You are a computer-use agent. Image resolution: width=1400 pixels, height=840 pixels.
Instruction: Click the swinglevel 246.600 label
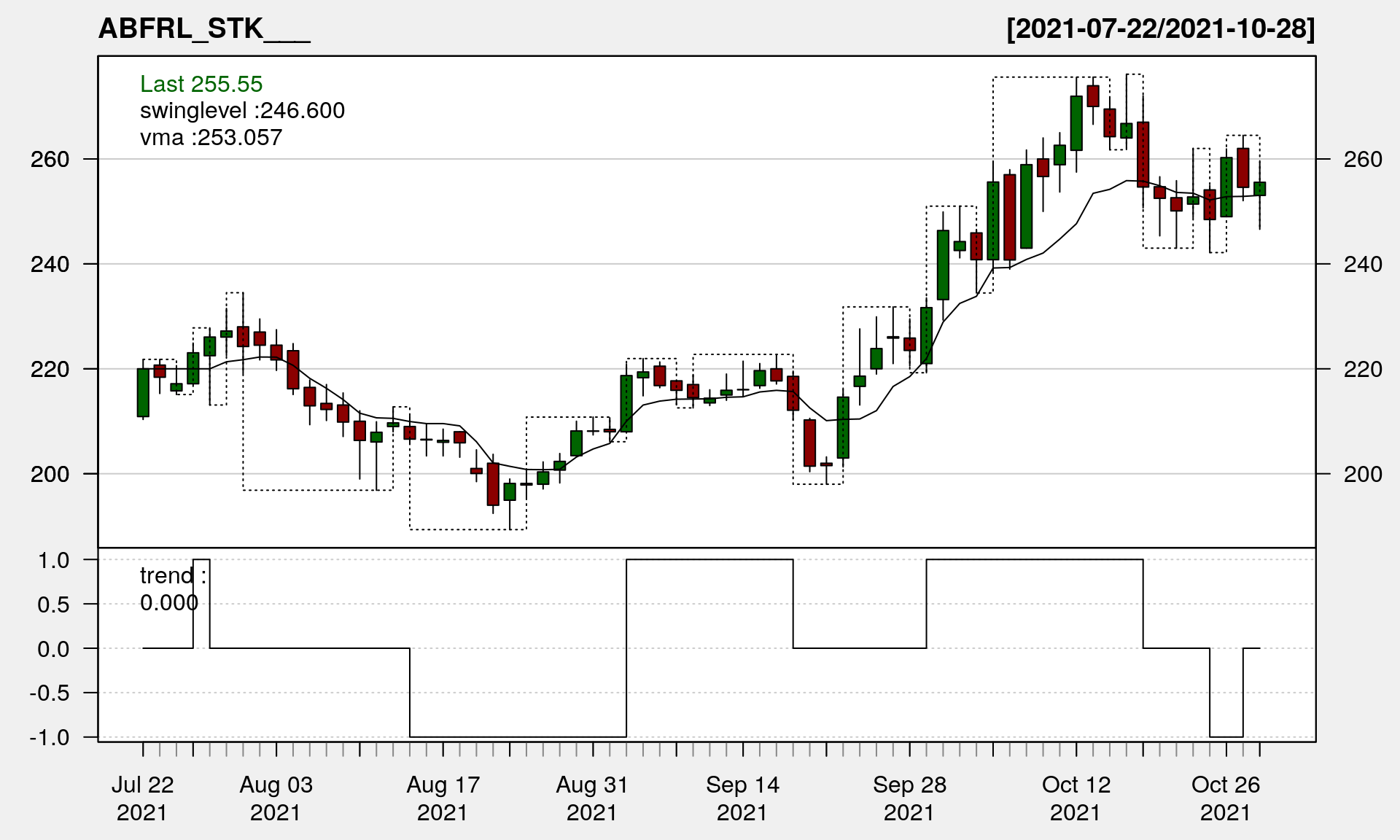click(242, 111)
